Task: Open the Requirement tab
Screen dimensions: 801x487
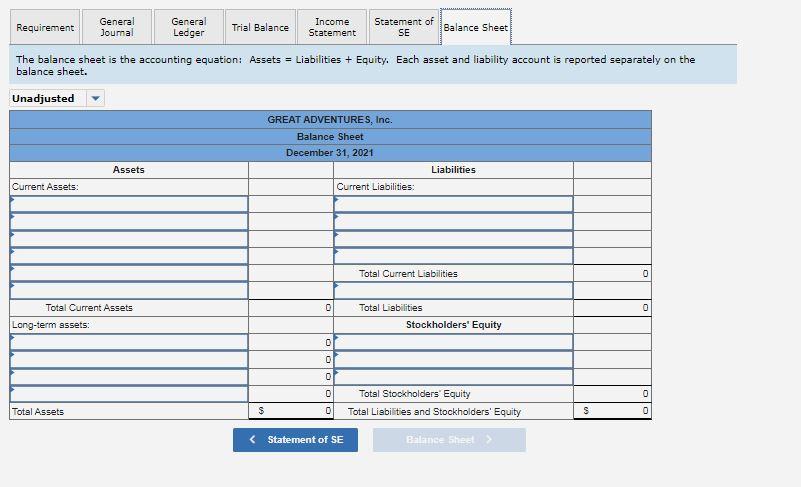Action: click(x=45, y=27)
